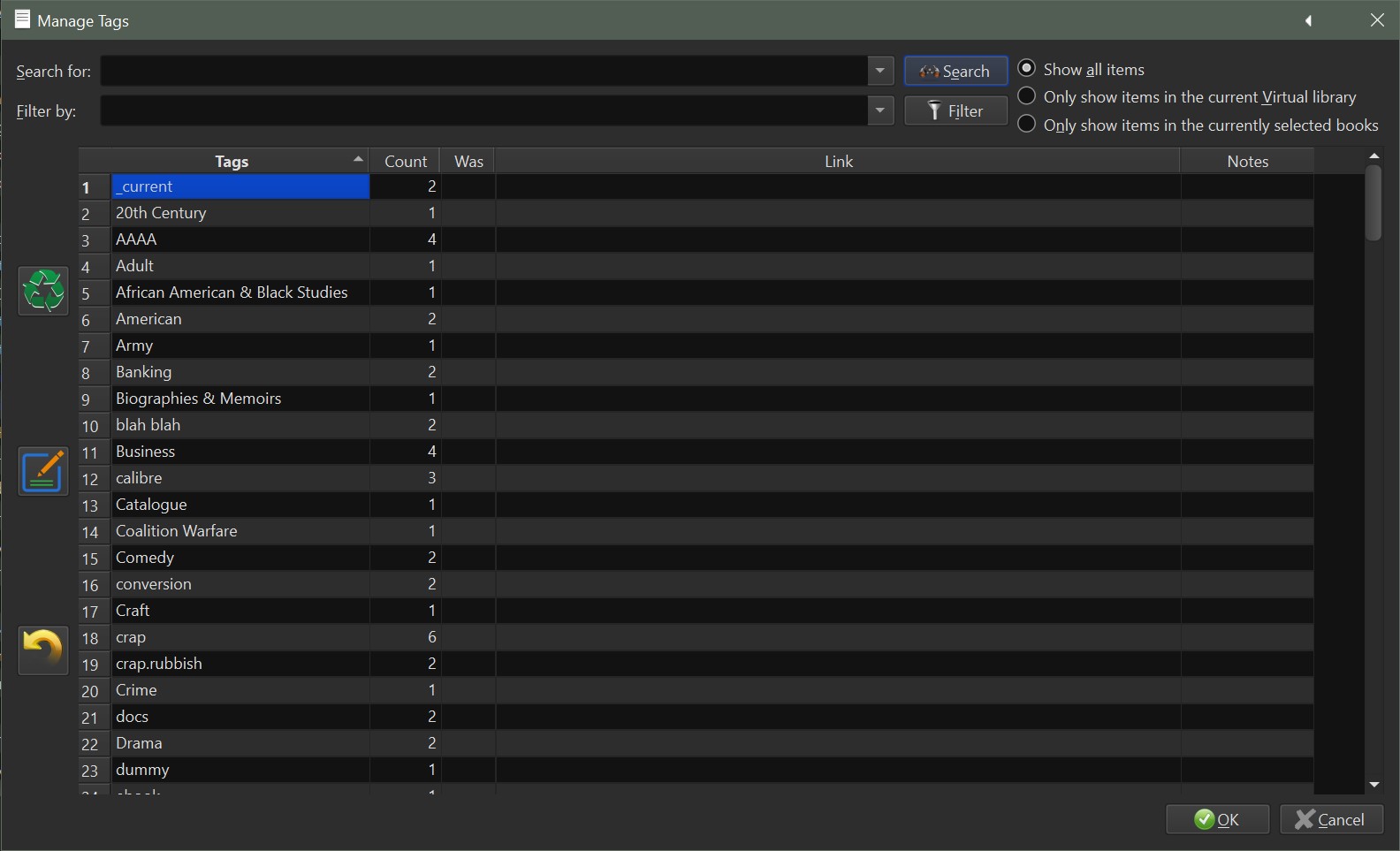Select the 20th Century tag
This screenshot has width=1400, height=851.
tap(240, 213)
